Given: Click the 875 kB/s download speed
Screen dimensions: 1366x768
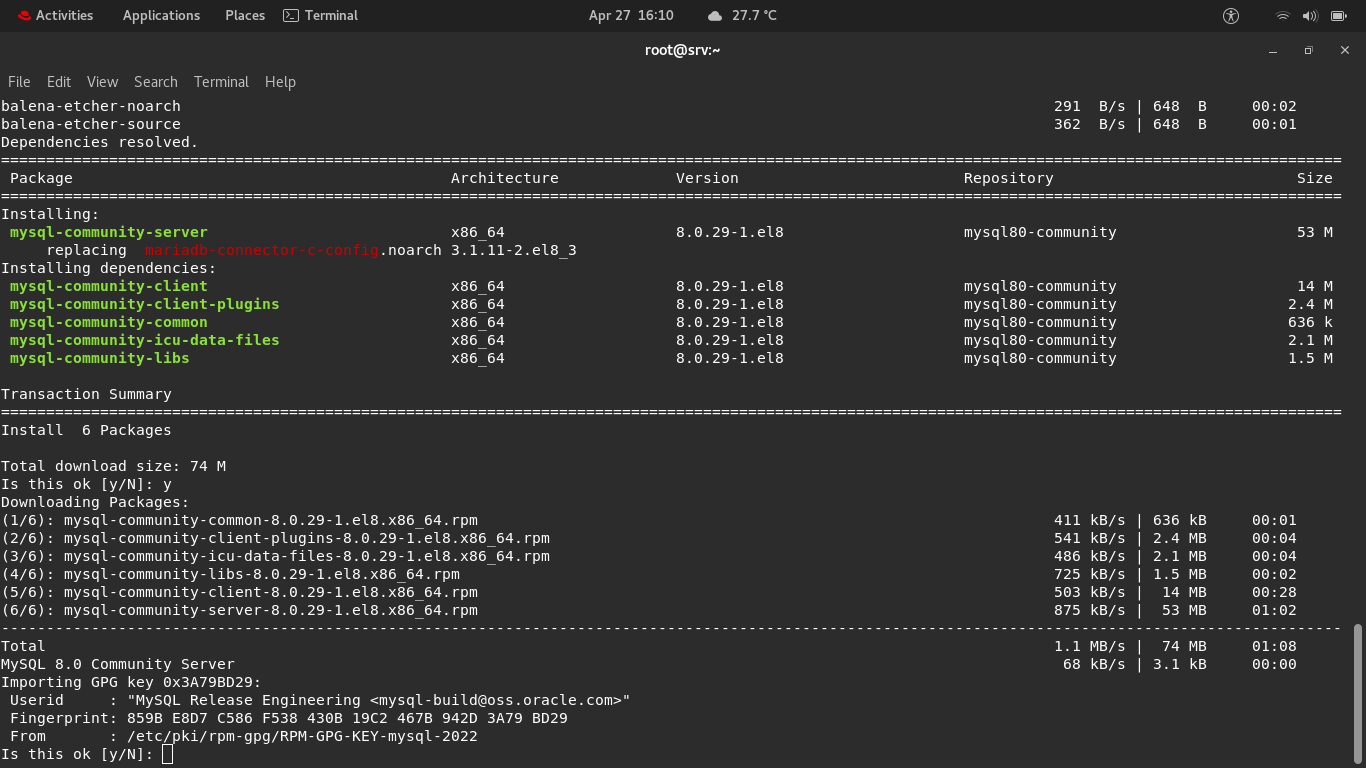Looking at the screenshot, I should (x=1090, y=610).
